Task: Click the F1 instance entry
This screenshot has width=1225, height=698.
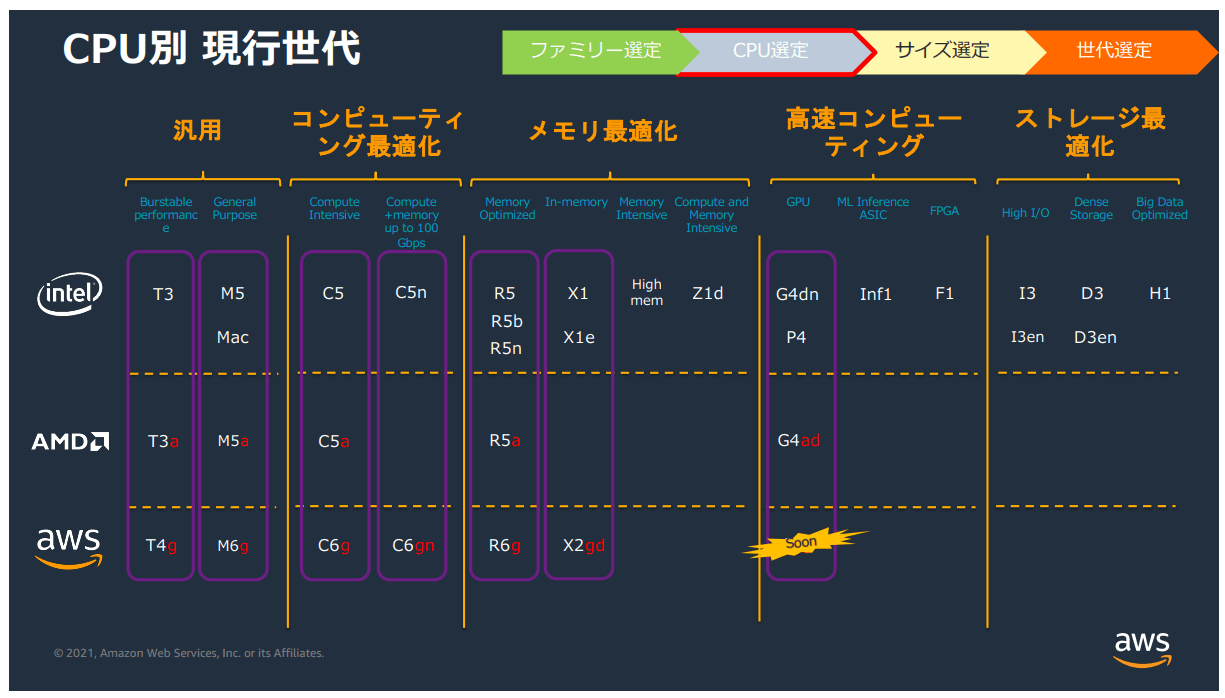Action: [x=945, y=293]
